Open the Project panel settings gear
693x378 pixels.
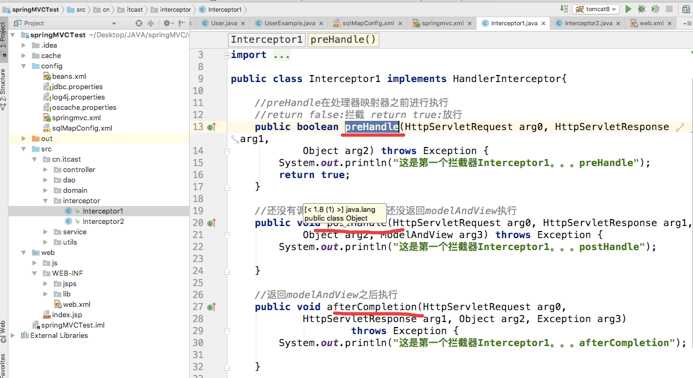[167, 23]
